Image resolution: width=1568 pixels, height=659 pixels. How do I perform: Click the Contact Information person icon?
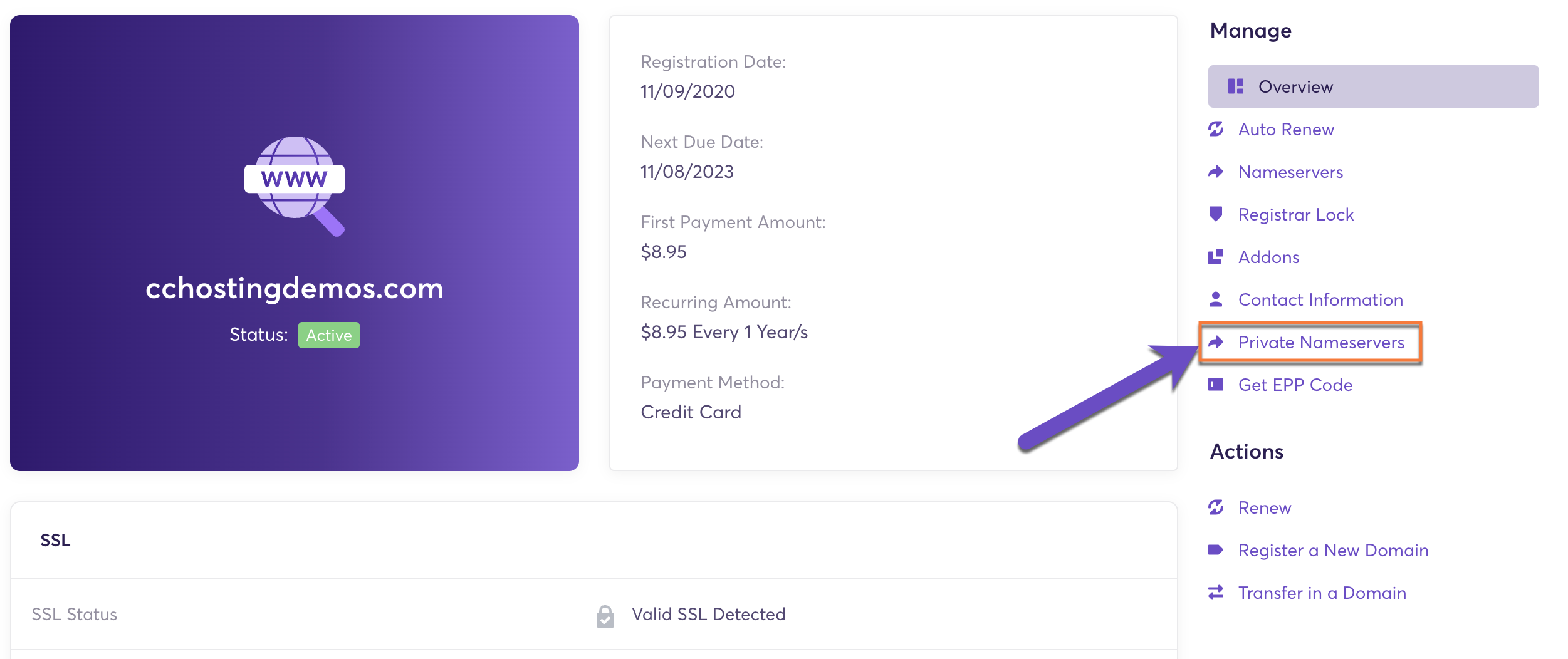coord(1216,299)
